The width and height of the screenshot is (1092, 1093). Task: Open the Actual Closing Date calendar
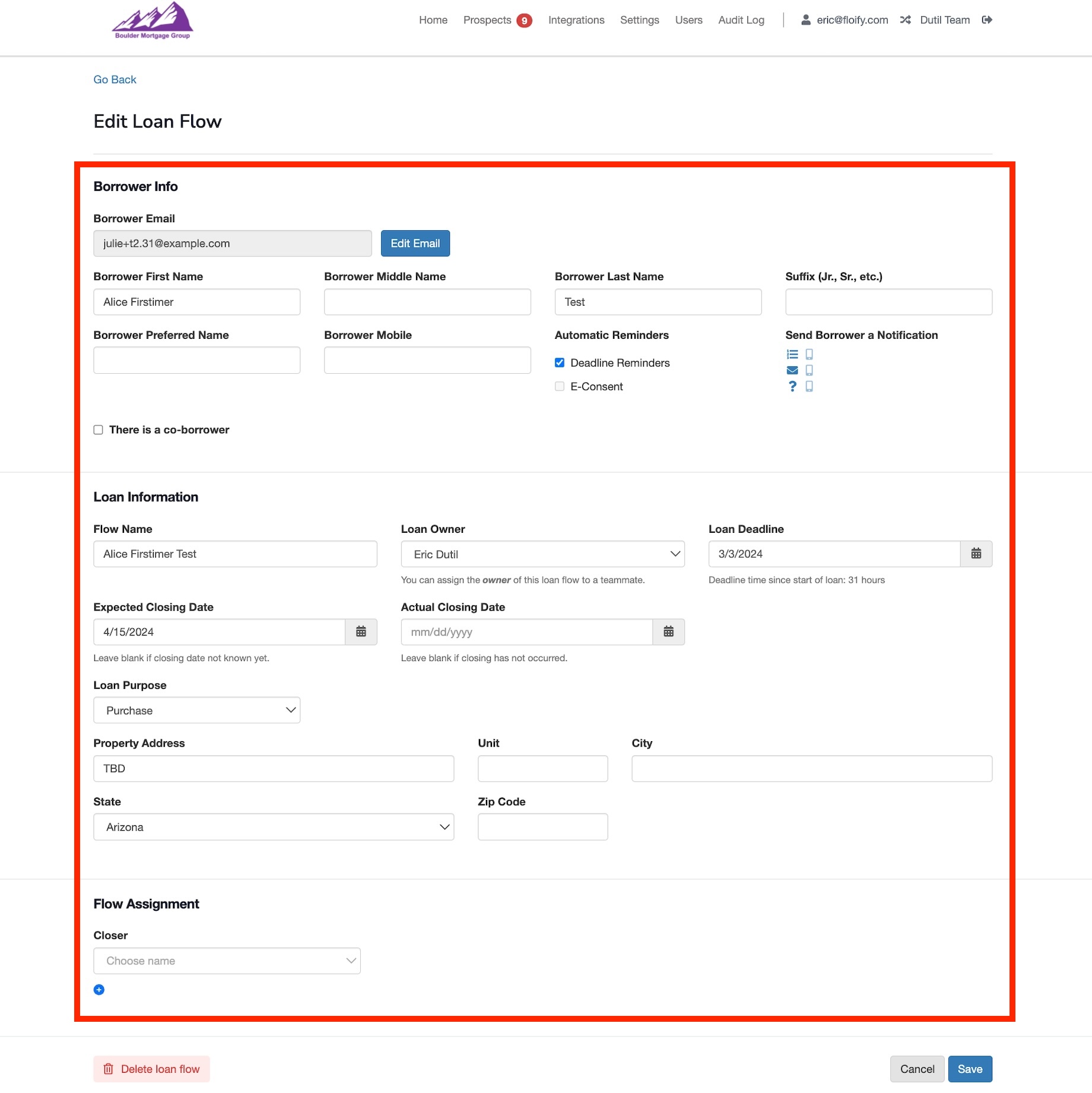(668, 632)
